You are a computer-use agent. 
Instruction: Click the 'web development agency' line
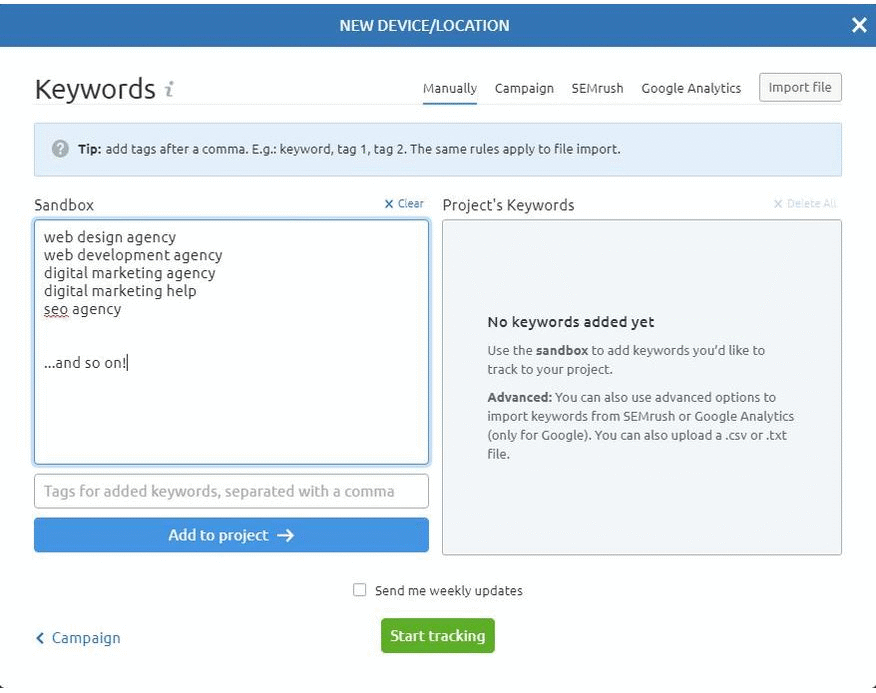point(133,255)
